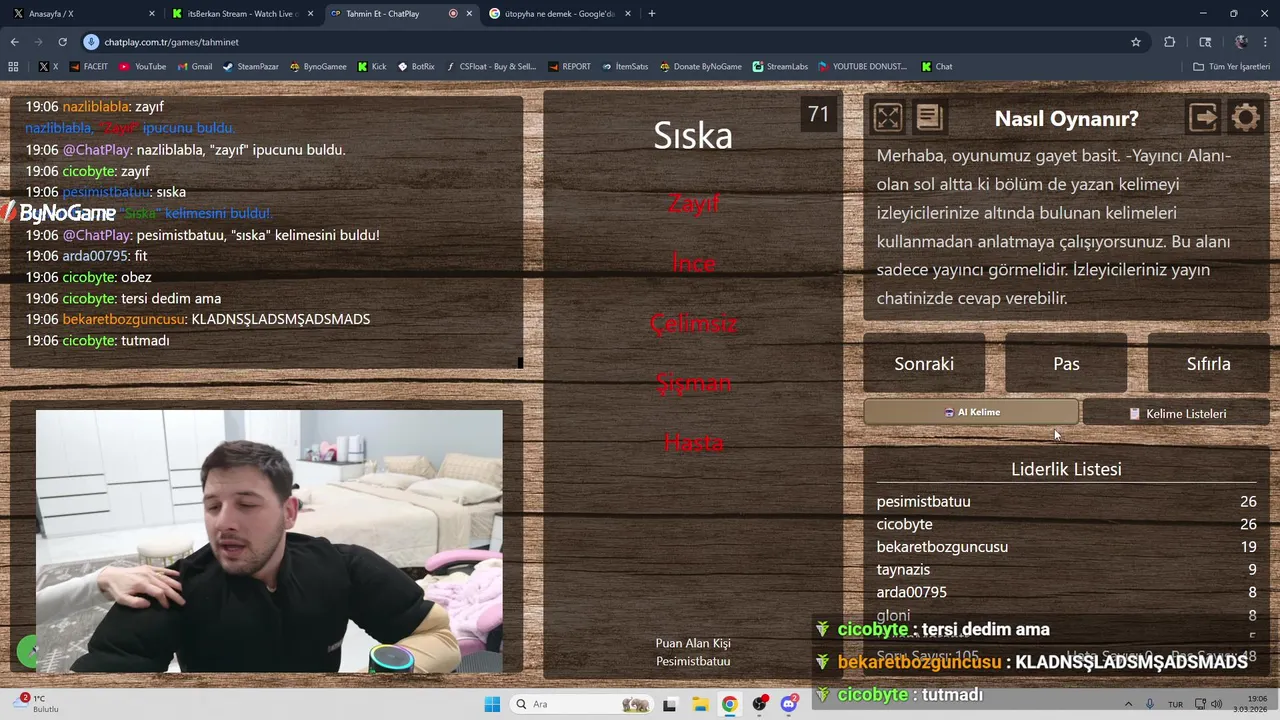Open the StreamLabs bookmark

(x=780, y=67)
